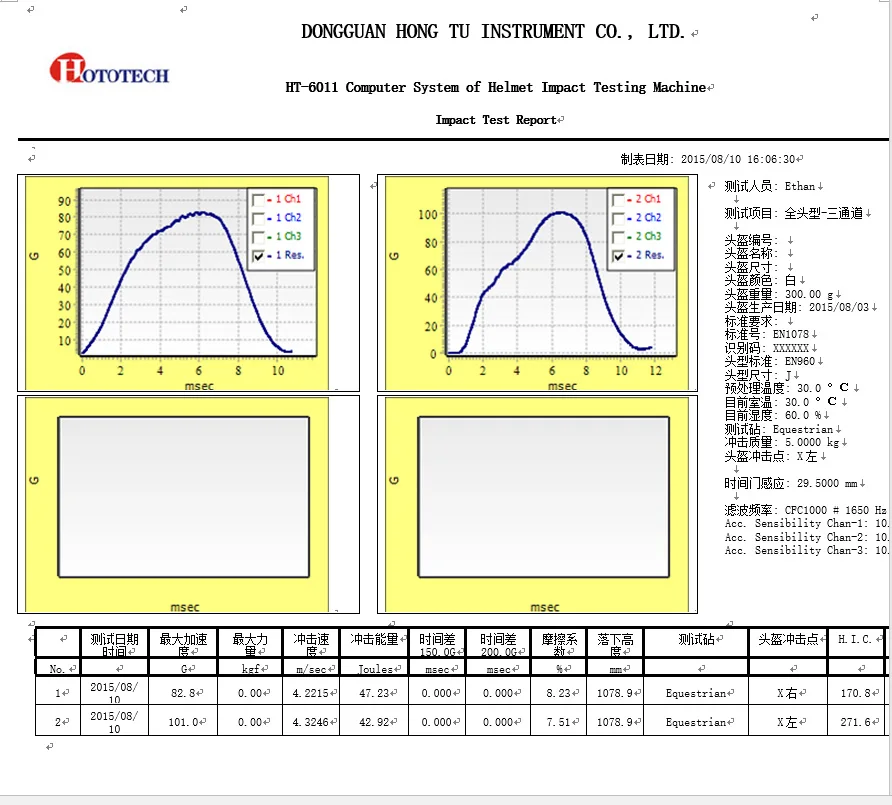The height and width of the screenshot is (805, 892).
Task: Toggle the 1 Ch1 checkbox in first chart
Action: (x=258, y=199)
